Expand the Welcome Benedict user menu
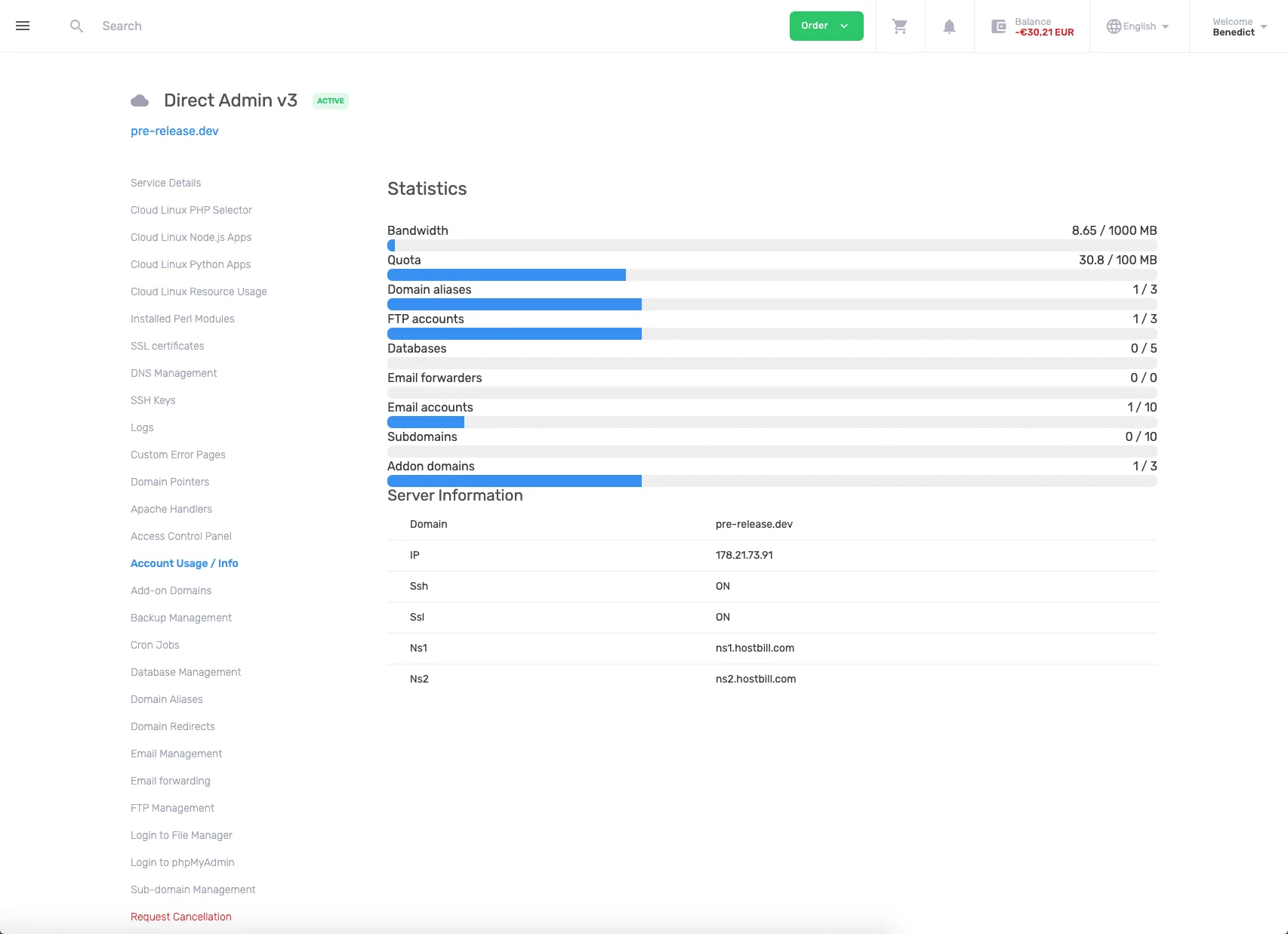 click(x=1239, y=26)
